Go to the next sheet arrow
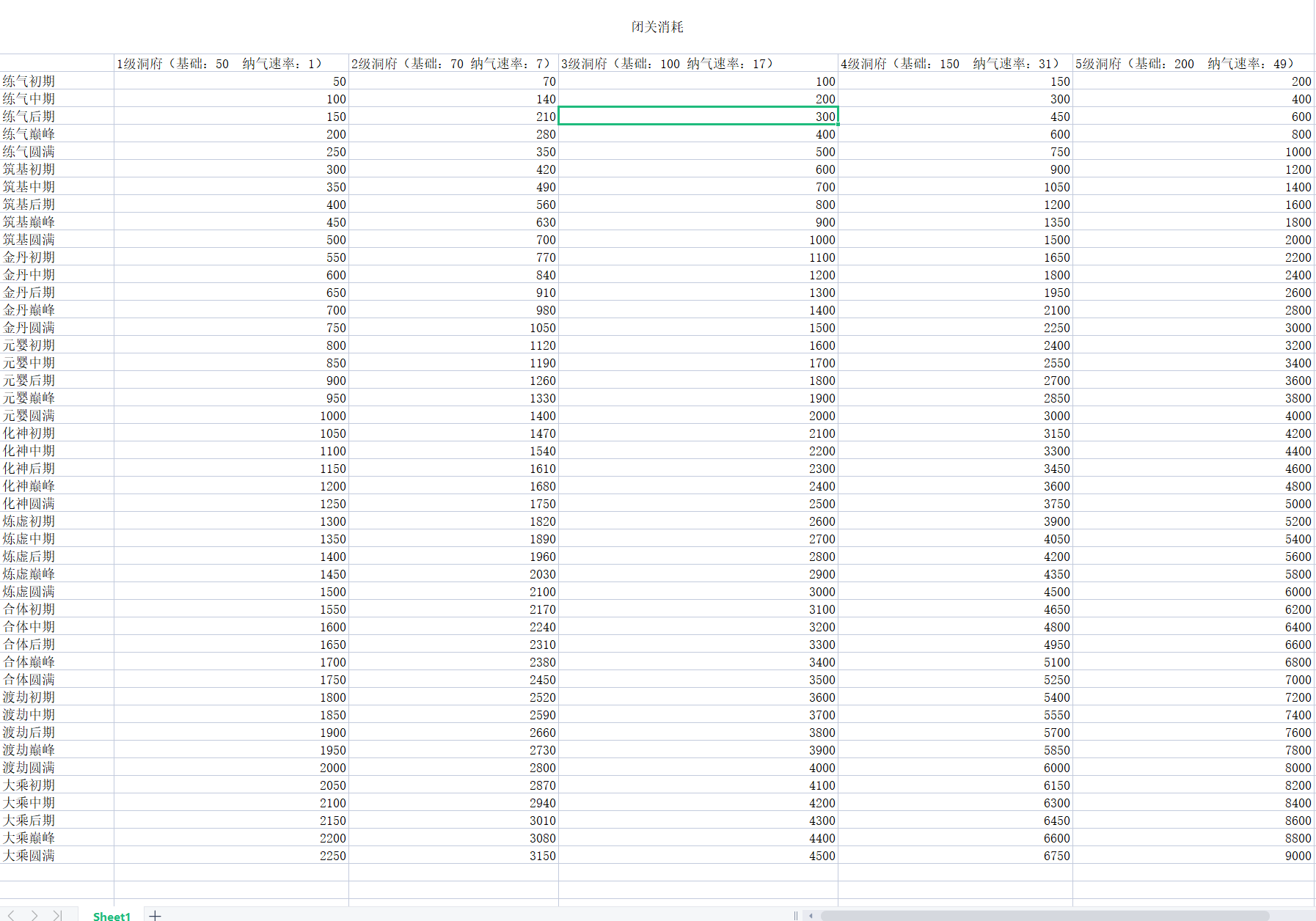 click(34, 915)
